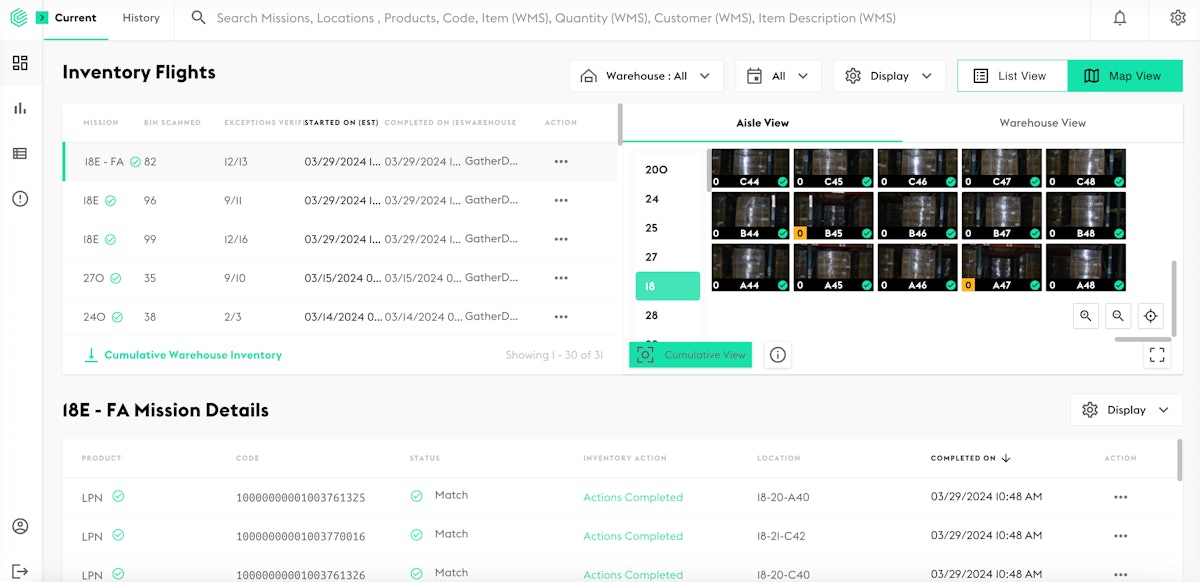Screen dimensions: 1200x582
Task: Select aisle 18 in the aisle list
Action: coord(667,286)
